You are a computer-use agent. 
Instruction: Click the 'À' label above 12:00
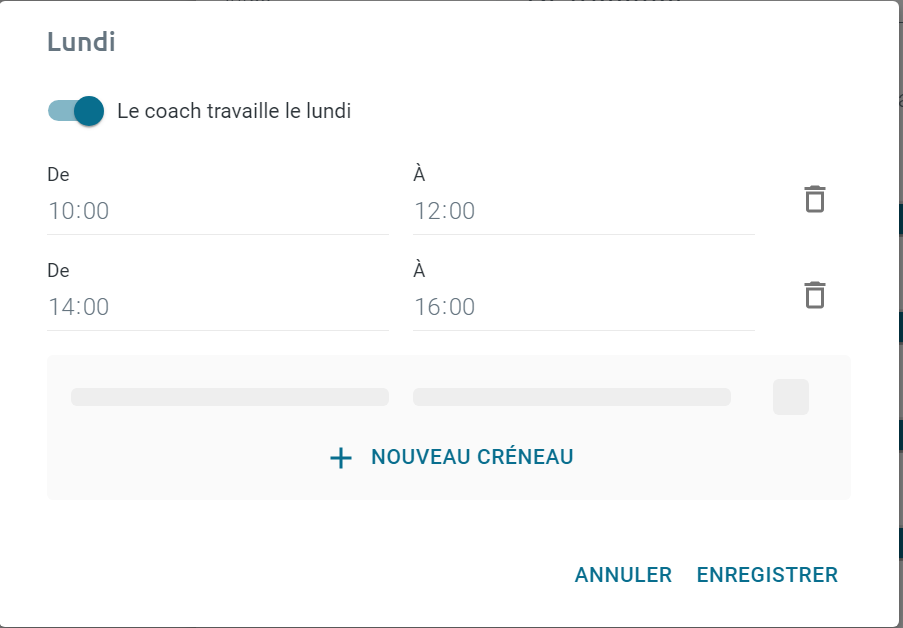(419, 173)
